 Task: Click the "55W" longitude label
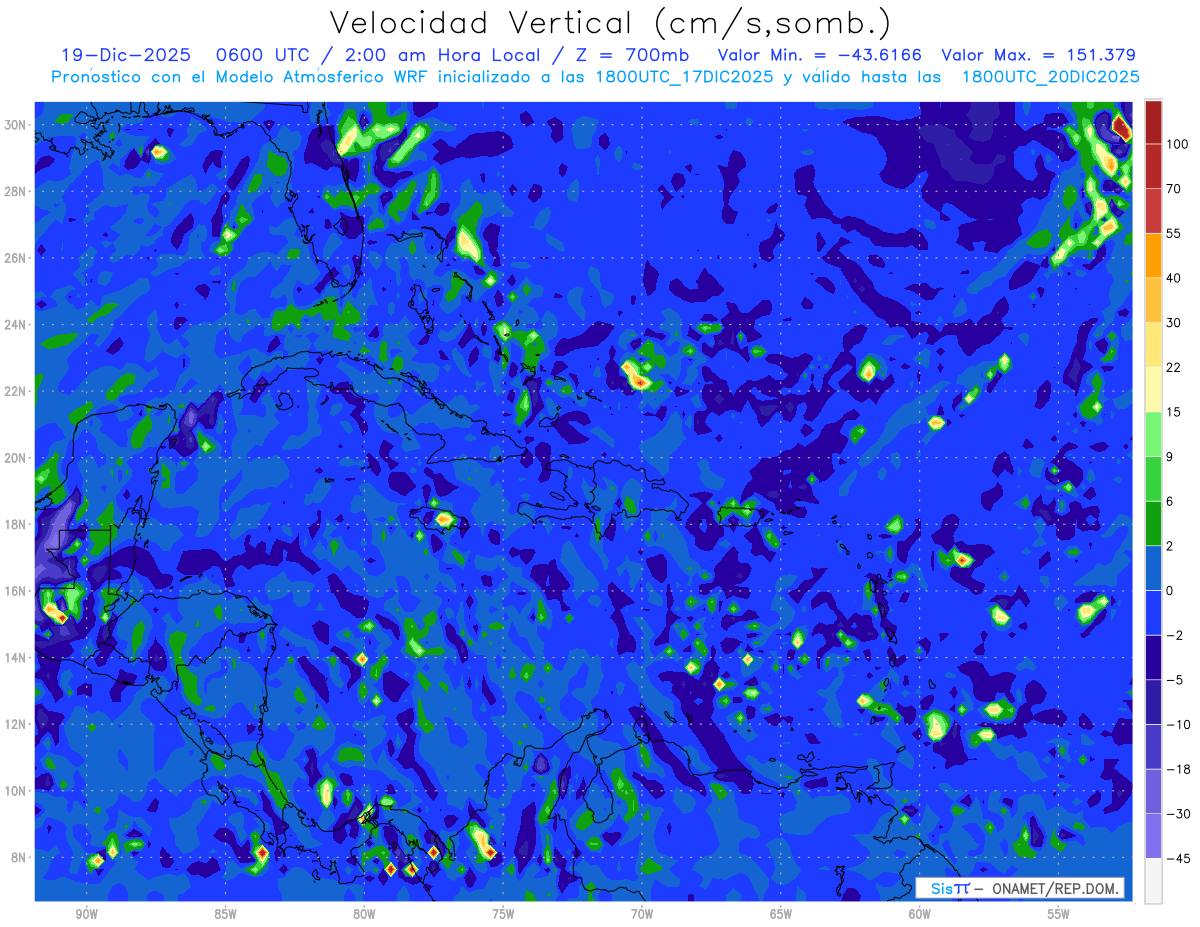(x=1059, y=914)
